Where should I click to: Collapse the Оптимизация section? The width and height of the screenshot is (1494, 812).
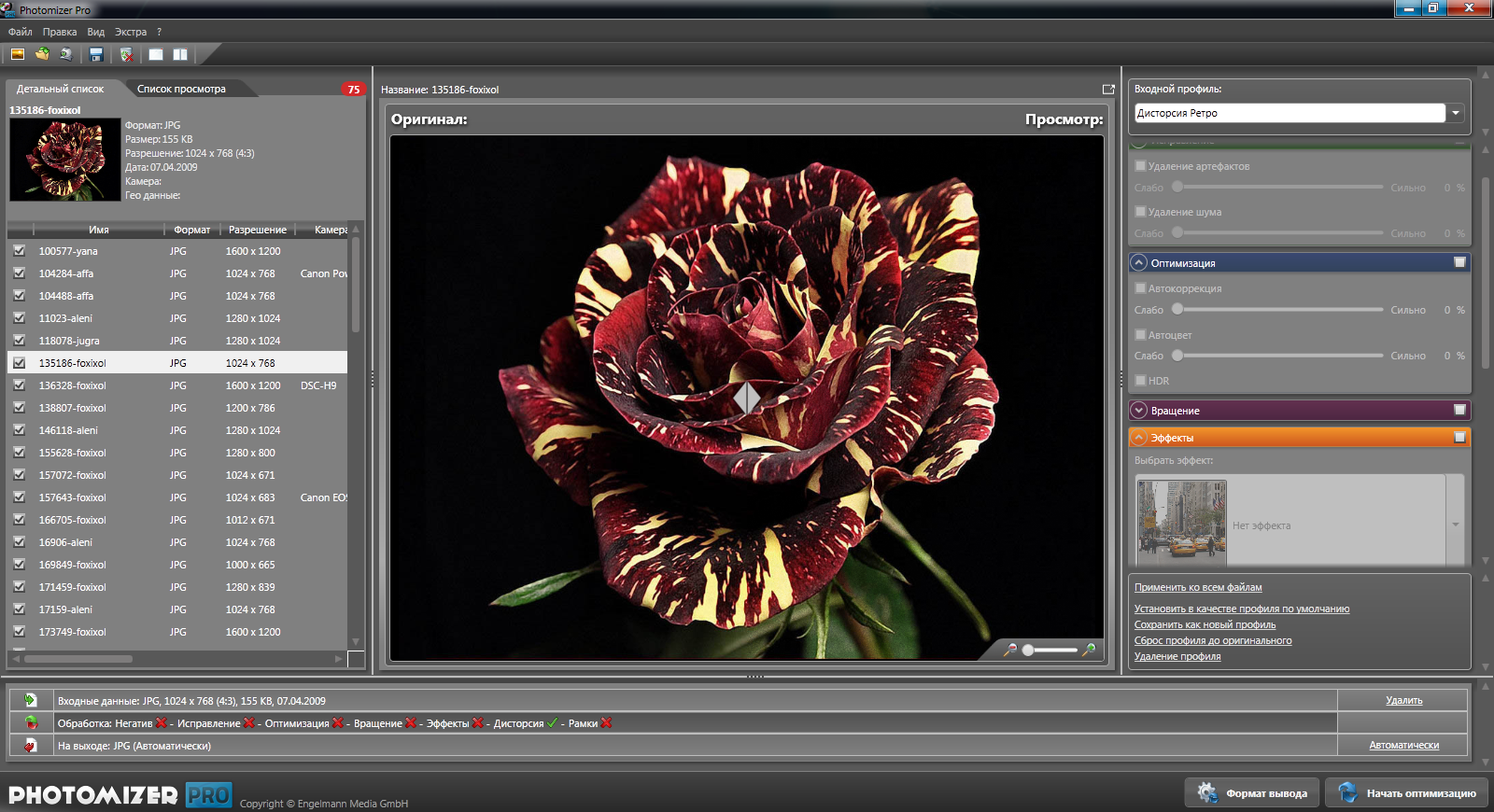click(1138, 263)
